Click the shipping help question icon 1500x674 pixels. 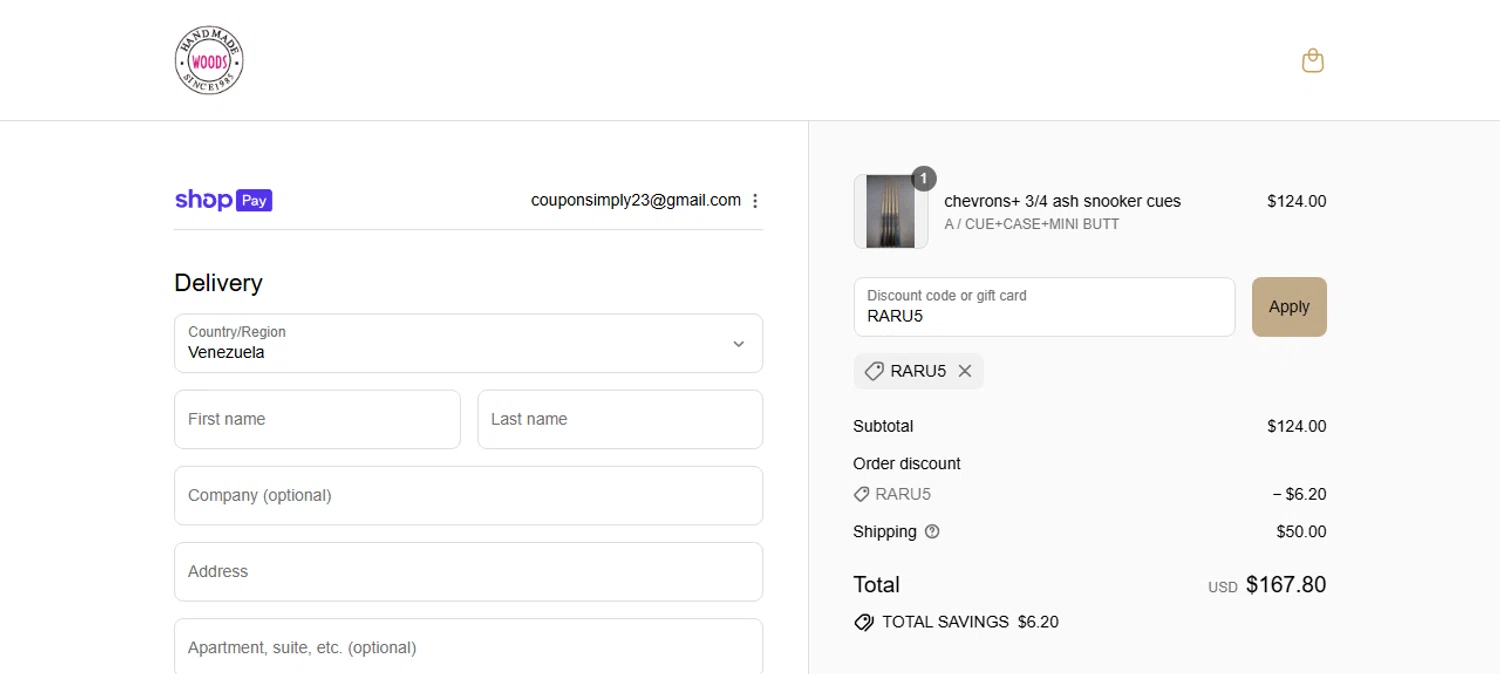click(932, 532)
